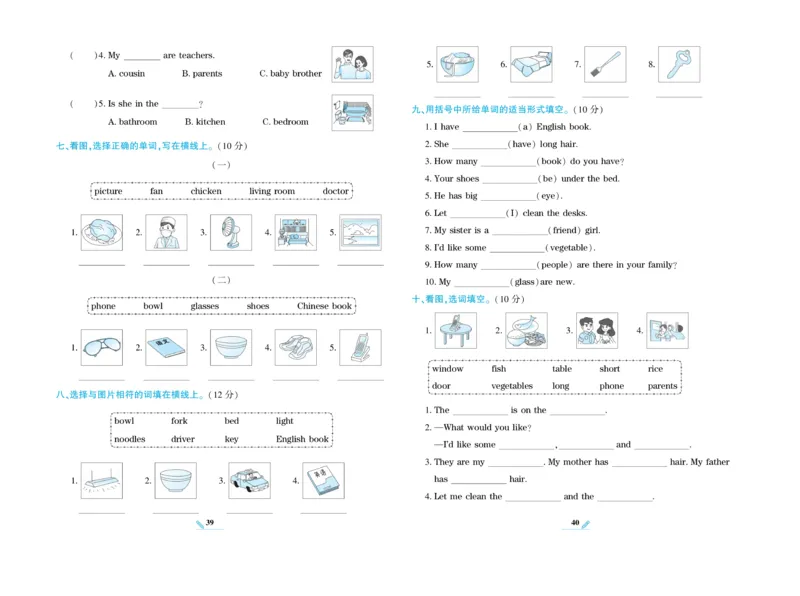Click the key picture

tap(678, 63)
